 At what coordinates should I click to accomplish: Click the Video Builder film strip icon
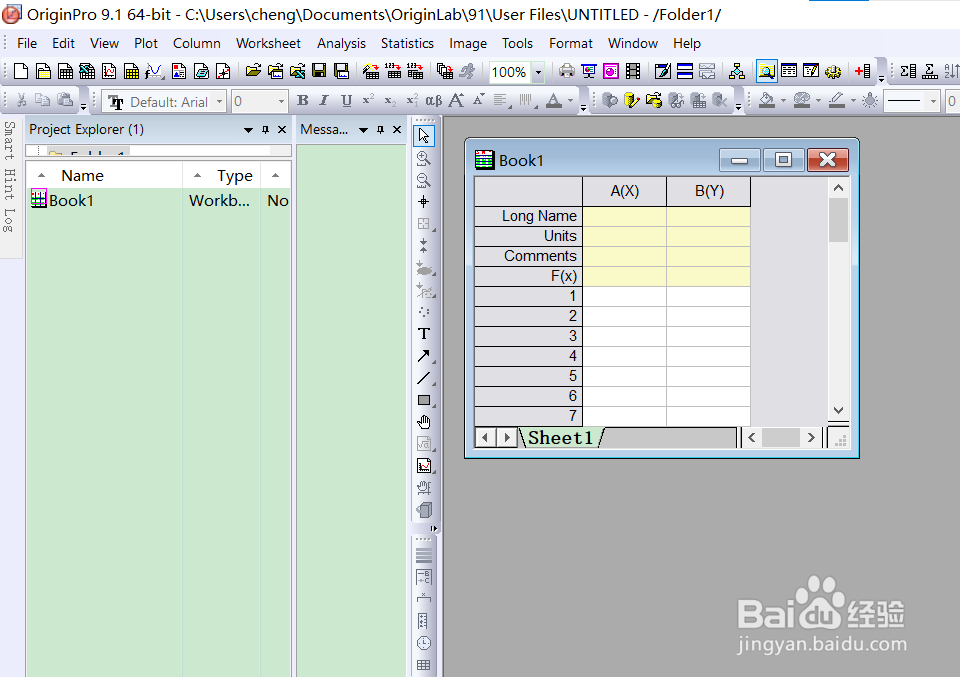point(633,72)
